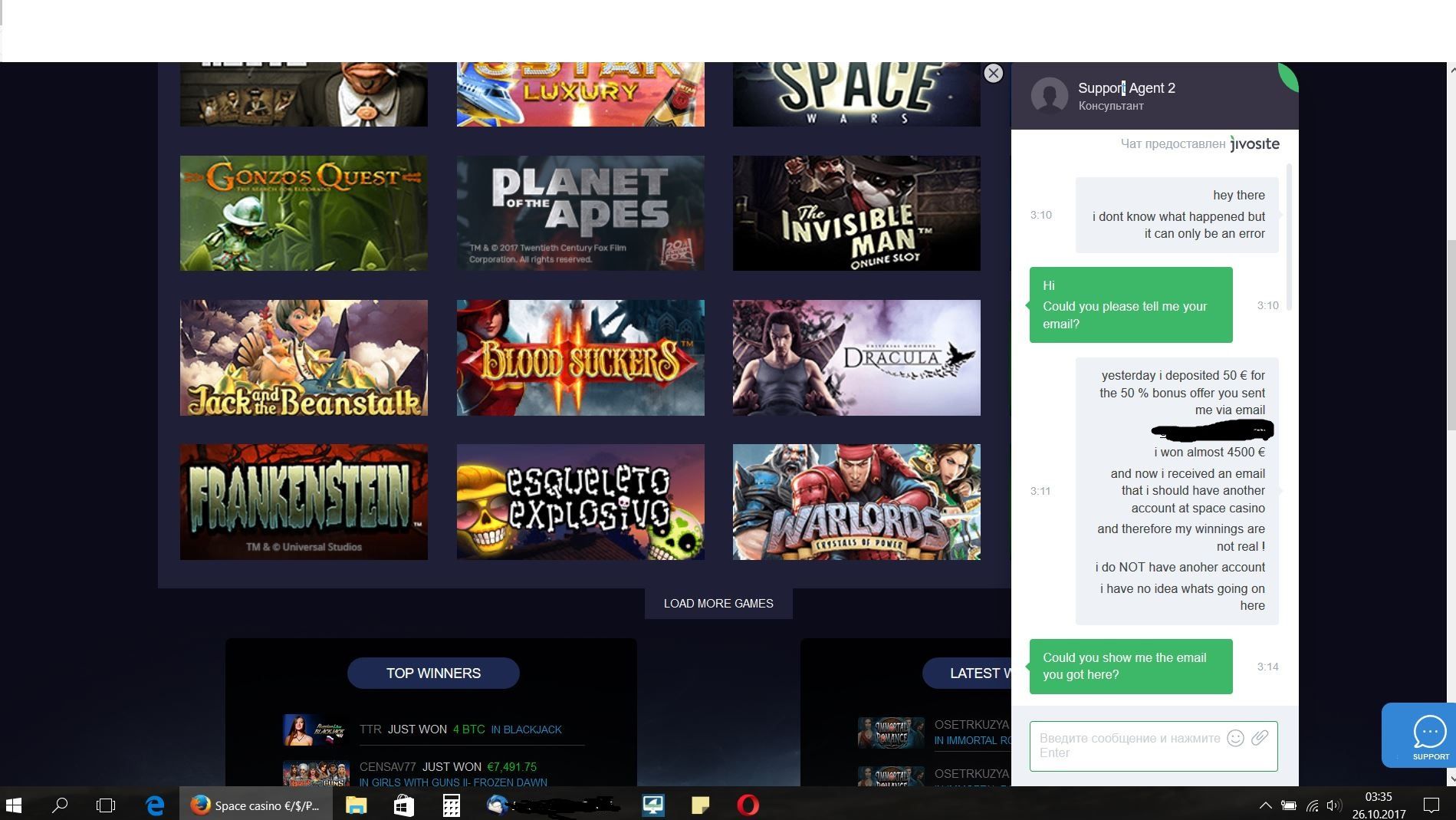Open the taskbar clock and calendar
The height and width of the screenshot is (820, 1456).
pyautogui.click(x=1379, y=805)
